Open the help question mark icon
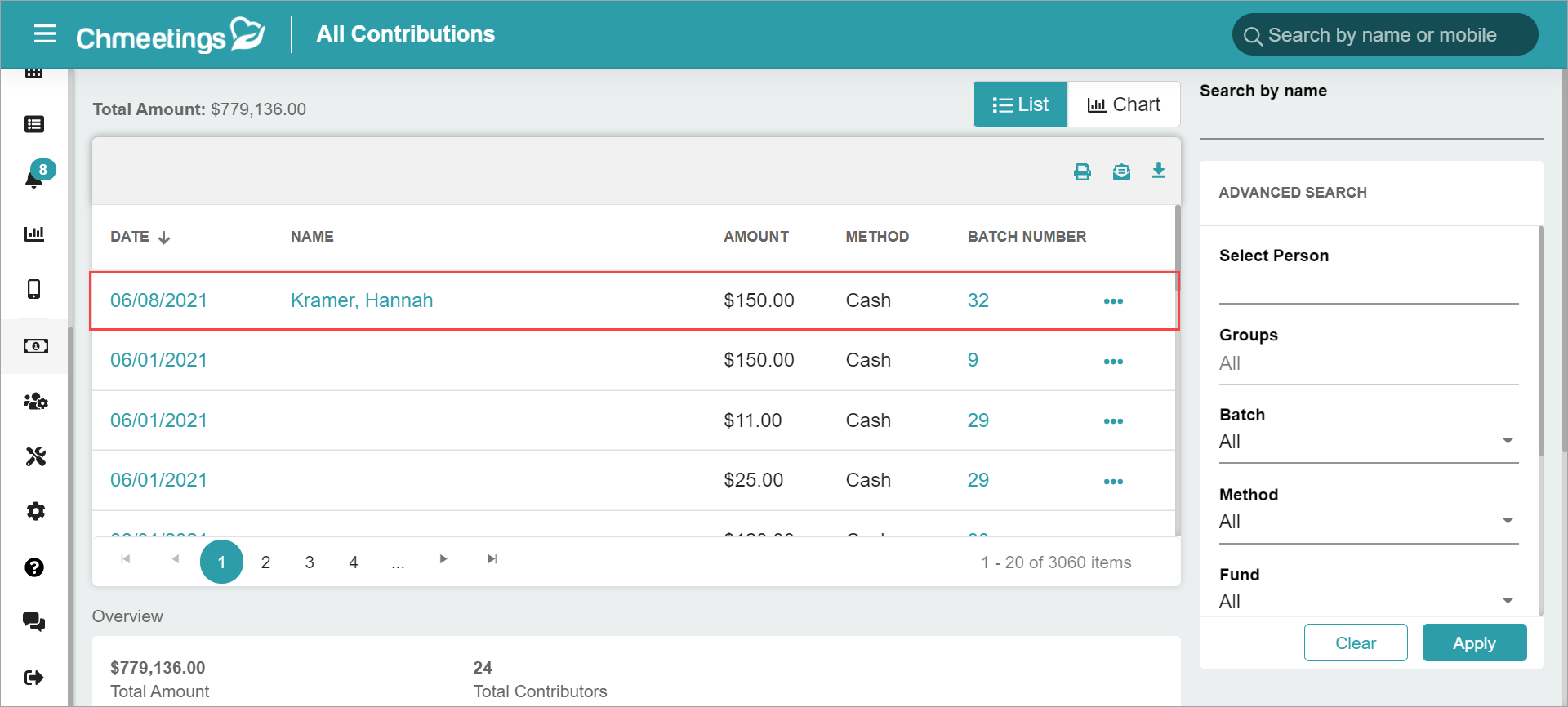 (x=34, y=567)
